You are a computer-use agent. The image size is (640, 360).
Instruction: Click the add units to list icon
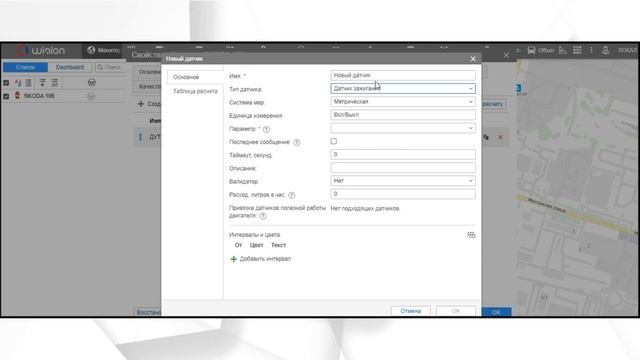(x=42, y=83)
